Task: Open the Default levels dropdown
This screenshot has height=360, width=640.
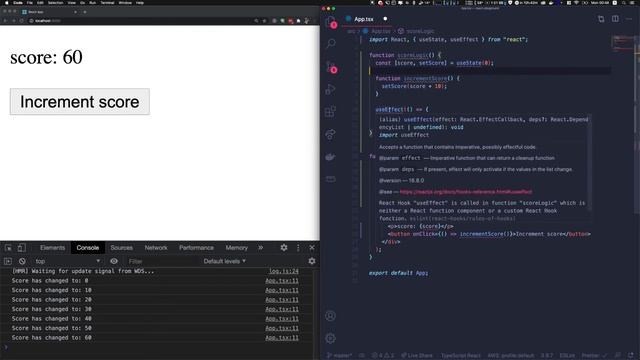Action: pyautogui.click(x=225, y=261)
